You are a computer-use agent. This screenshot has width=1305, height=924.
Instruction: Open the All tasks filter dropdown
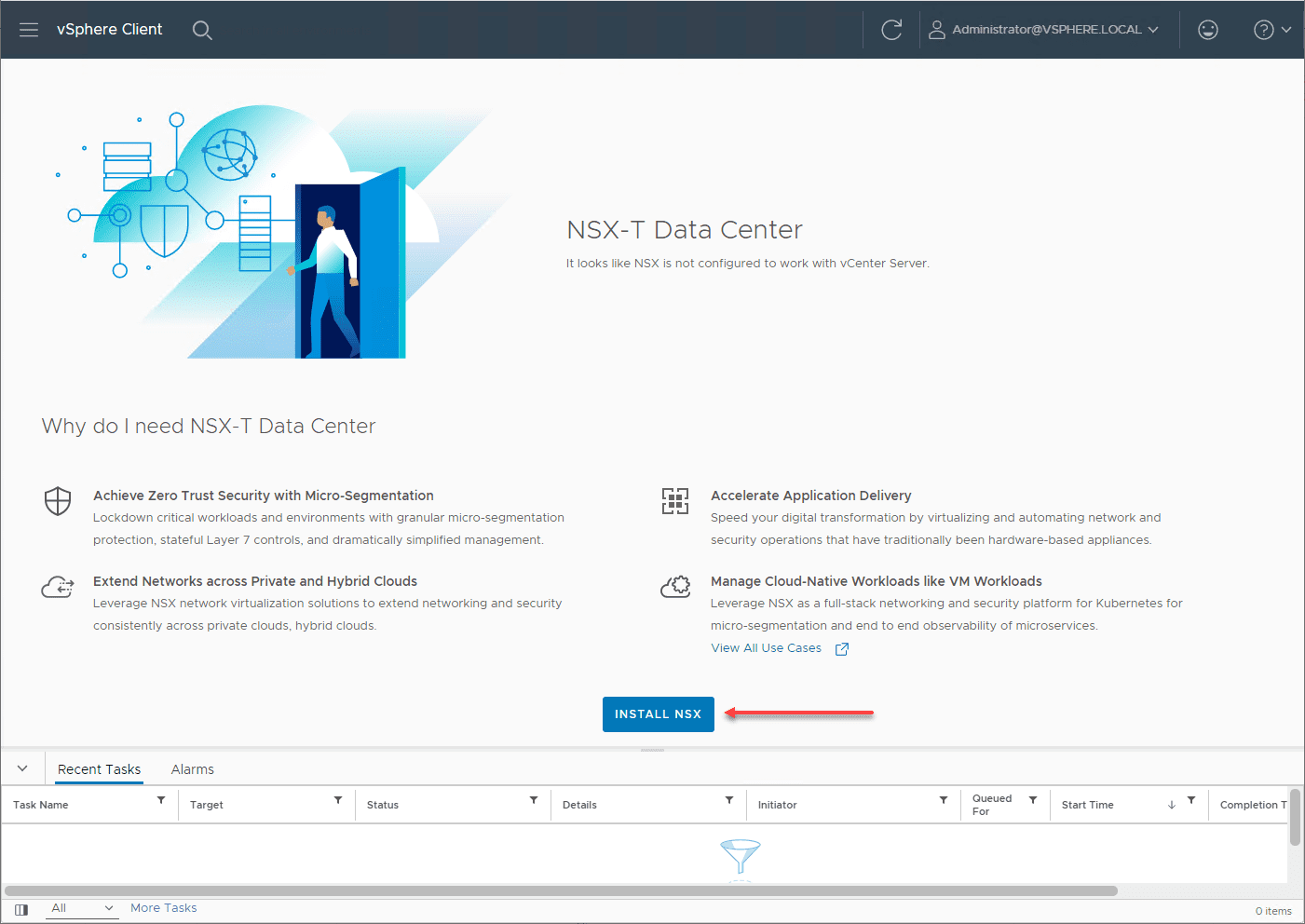tap(83, 908)
